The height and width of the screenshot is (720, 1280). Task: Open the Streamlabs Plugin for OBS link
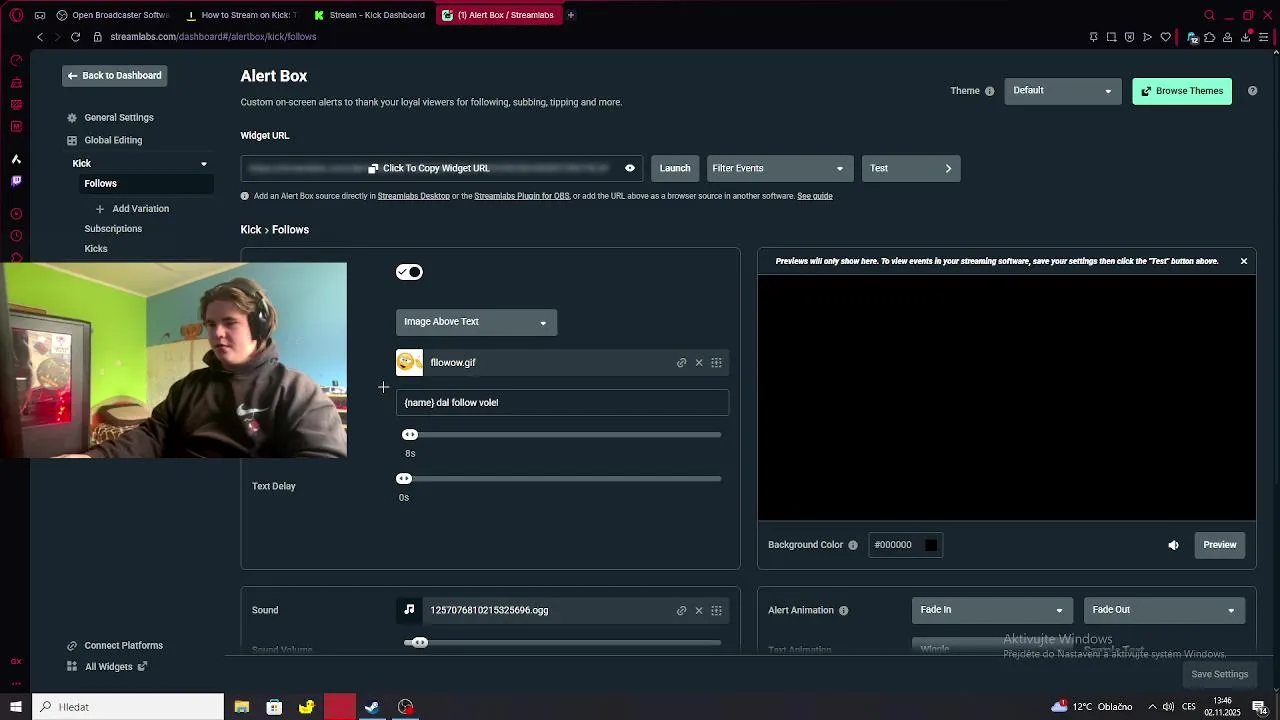coord(521,196)
